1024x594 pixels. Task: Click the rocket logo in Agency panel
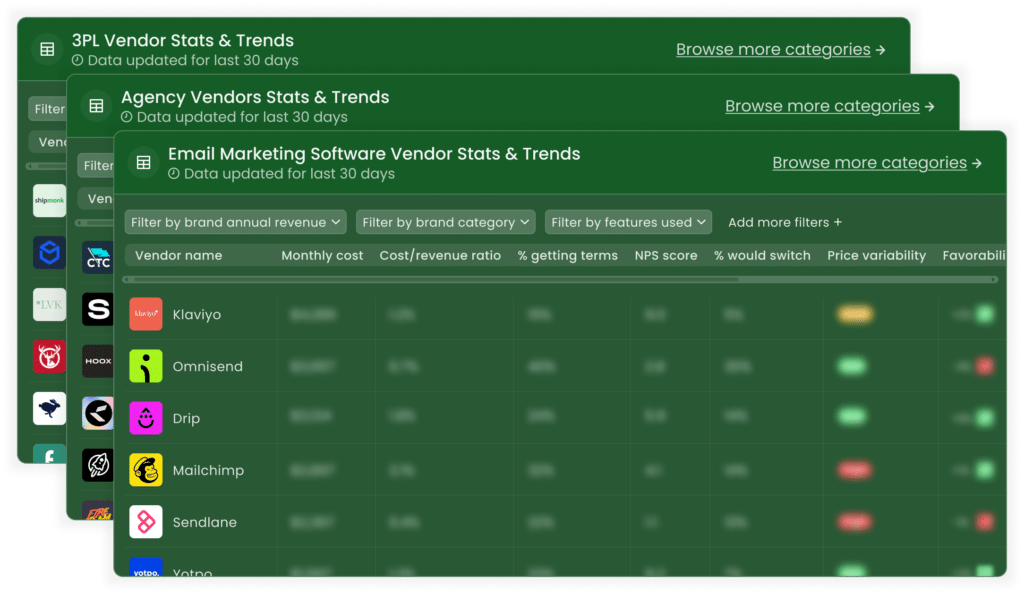point(98,465)
